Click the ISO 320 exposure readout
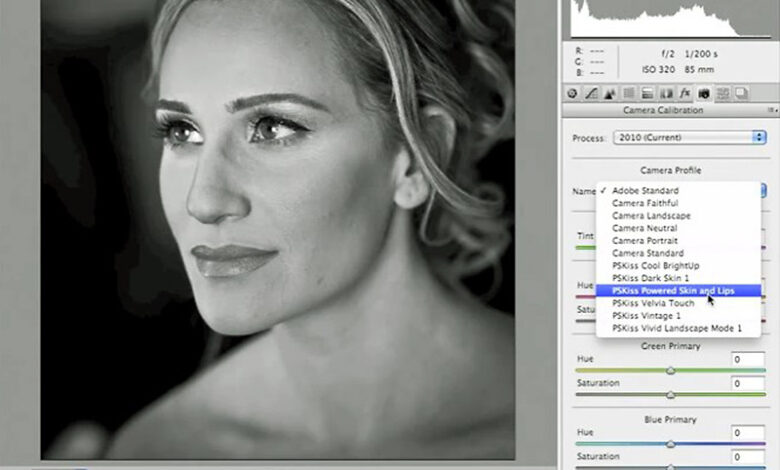Image resolution: width=780 pixels, height=470 pixels. (x=658, y=70)
